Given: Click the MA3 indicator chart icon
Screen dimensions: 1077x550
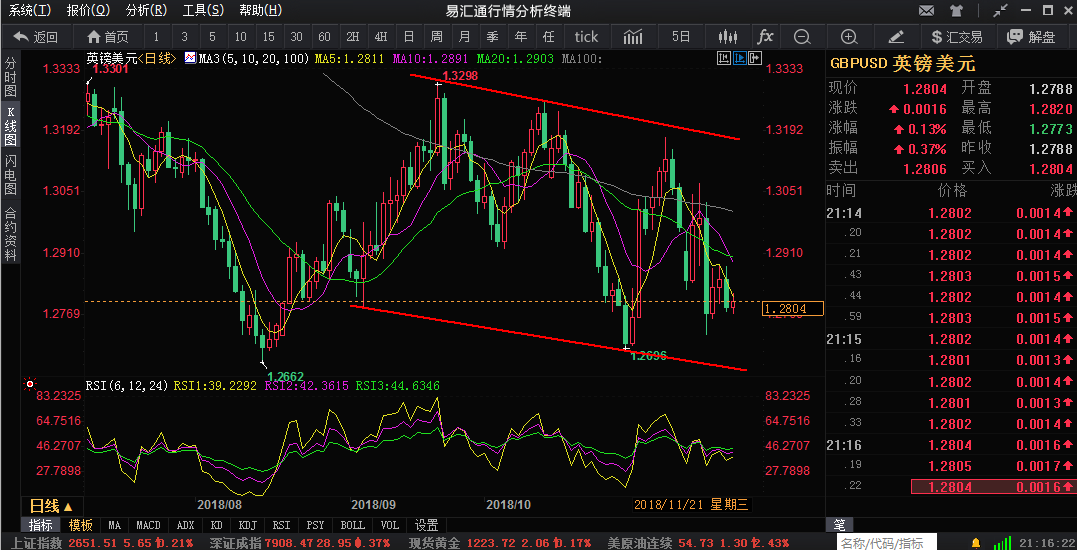Looking at the screenshot, I should point(190,59).
